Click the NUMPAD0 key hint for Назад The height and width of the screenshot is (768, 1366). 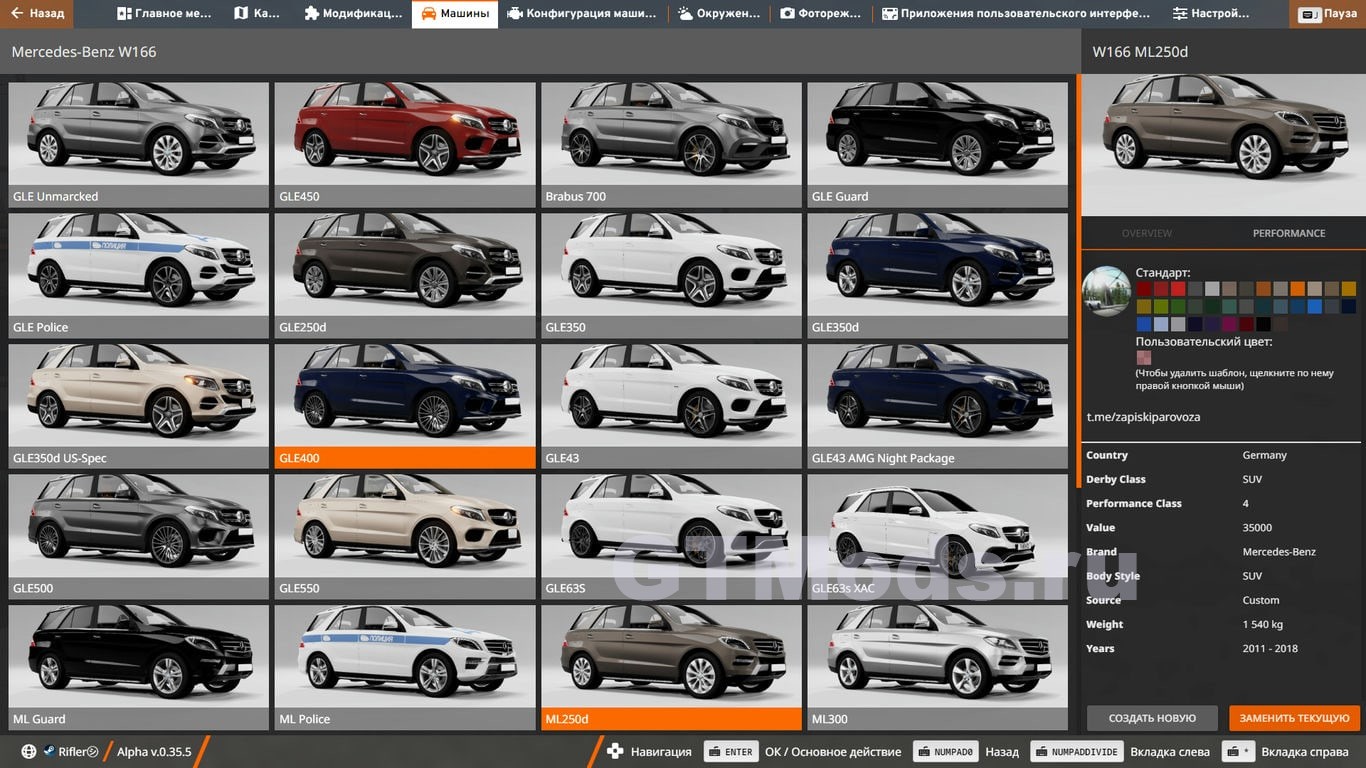(x=944, y=752)
